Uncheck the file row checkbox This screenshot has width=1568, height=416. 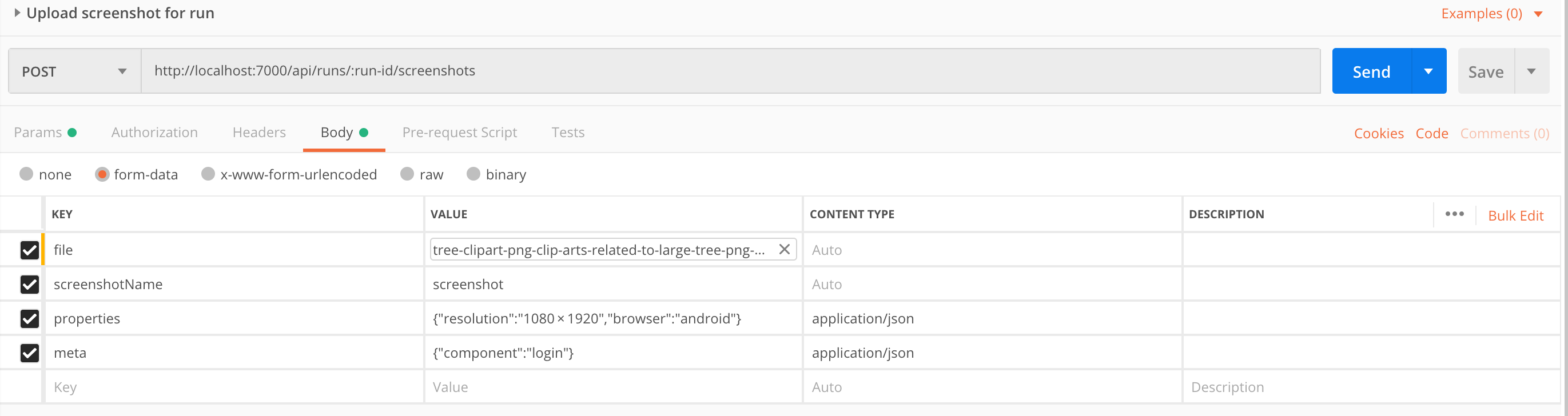30,250
